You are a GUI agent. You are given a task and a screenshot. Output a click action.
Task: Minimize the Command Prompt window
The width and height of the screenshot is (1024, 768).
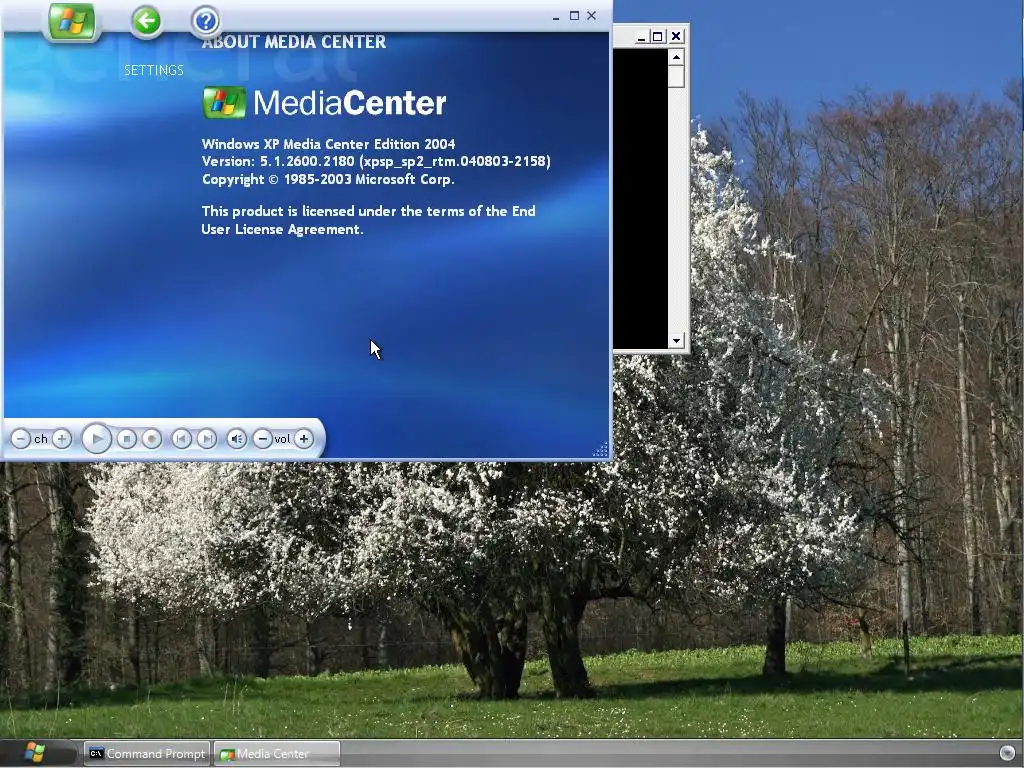[x=641, y=37]
